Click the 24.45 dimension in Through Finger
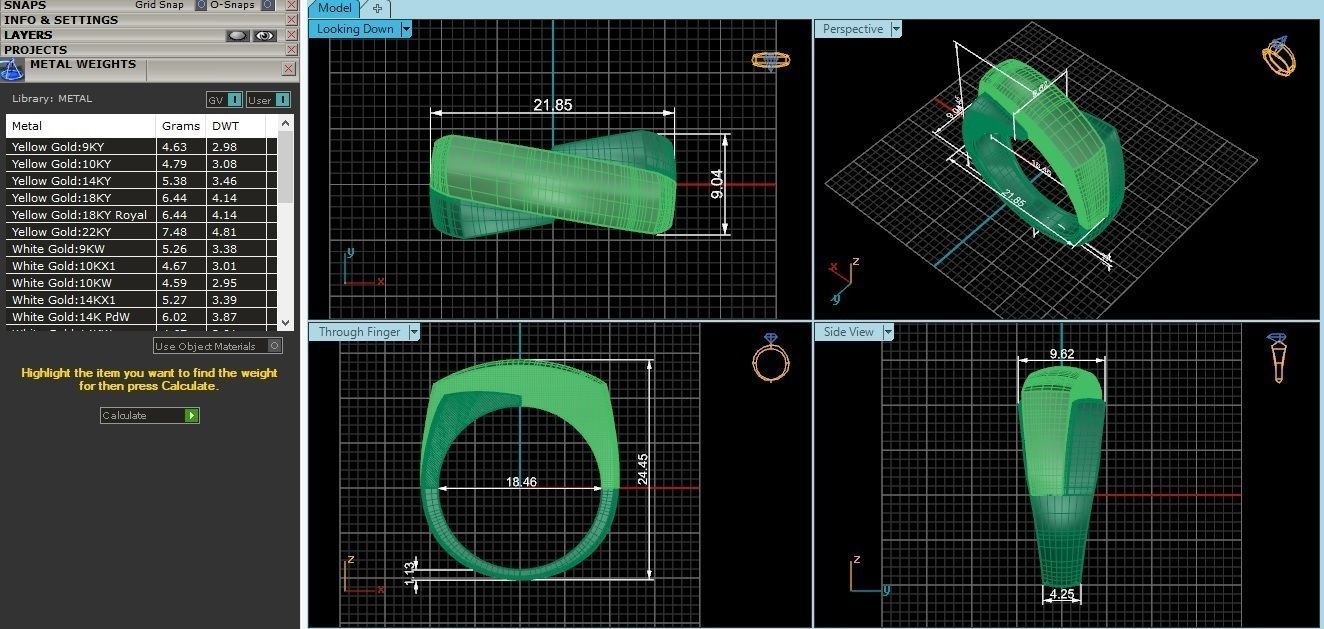1324x629 pixels. [643, 470]
